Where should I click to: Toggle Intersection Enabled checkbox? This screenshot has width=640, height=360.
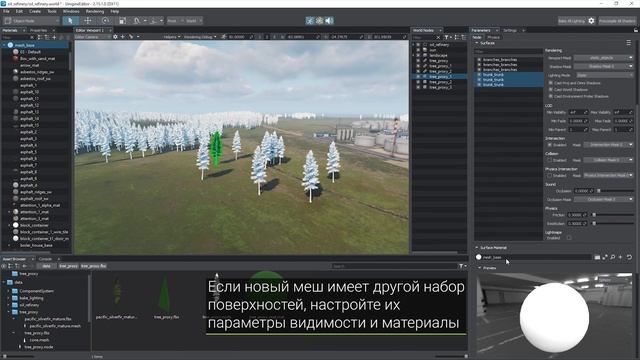550,145
